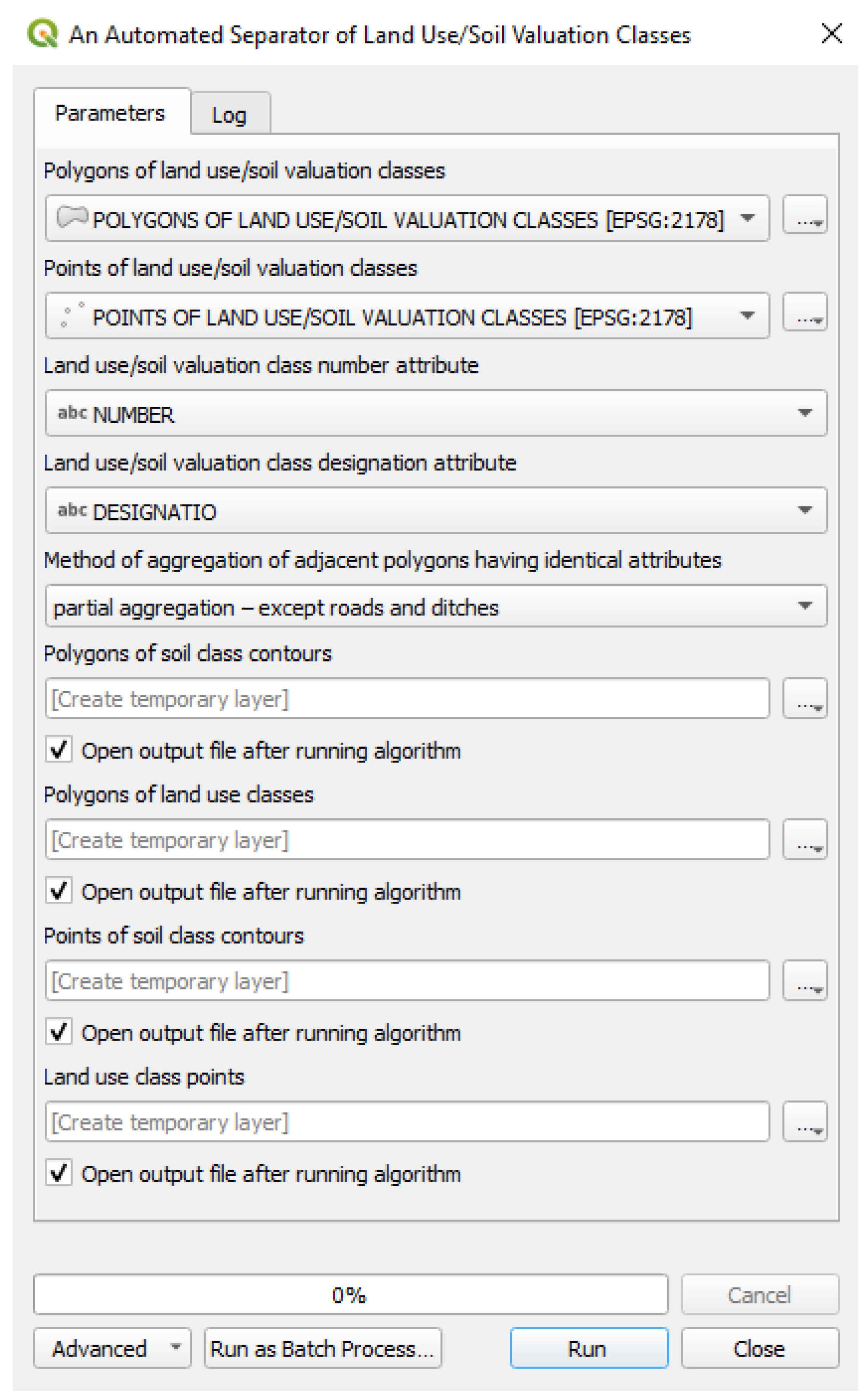868x1399 pixels.
Task: Click browse button for Polygons of land use/soil valuation input
Action: click(x=805, y=215)
